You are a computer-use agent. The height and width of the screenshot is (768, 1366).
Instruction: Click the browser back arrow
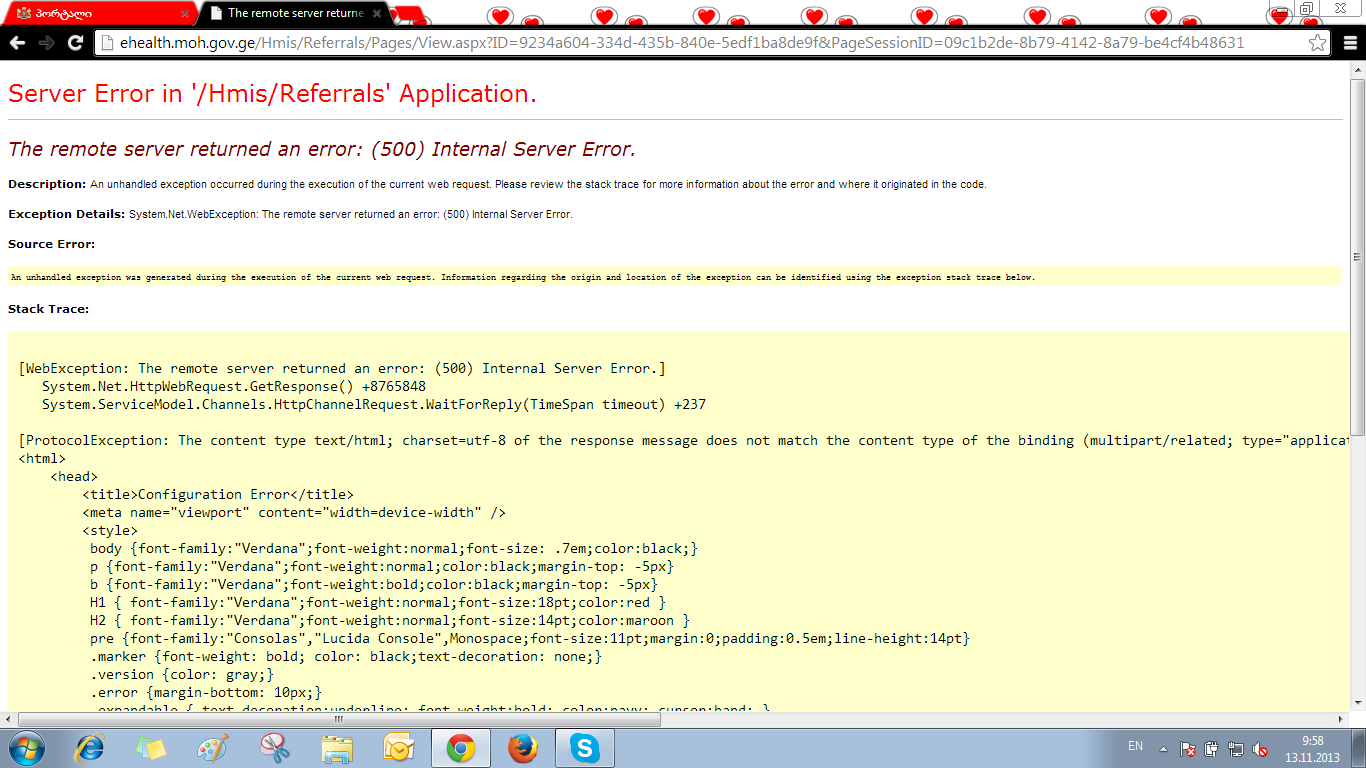pos(17,43)
